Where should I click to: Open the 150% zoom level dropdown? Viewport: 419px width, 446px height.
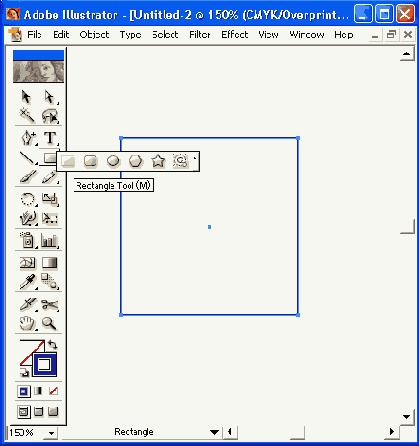click(51, 433)
